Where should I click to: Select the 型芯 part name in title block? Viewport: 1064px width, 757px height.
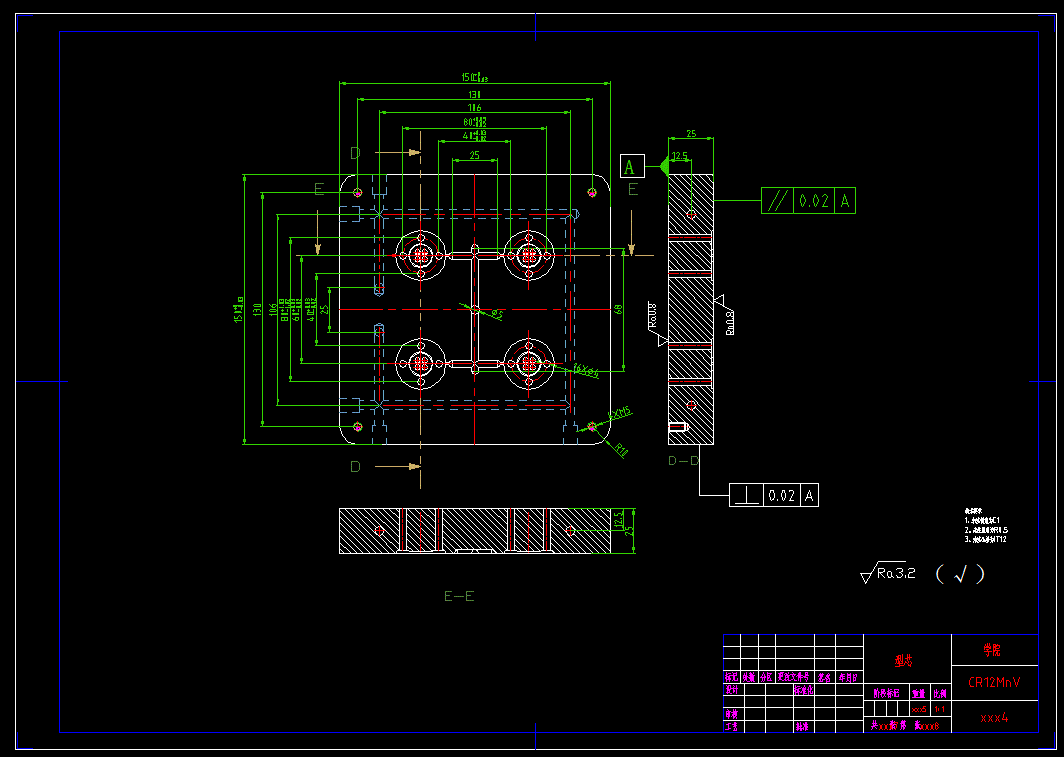click(903, 661)
